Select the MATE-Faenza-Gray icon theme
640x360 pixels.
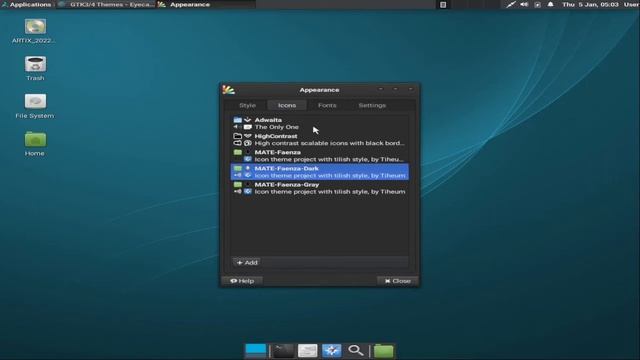coord(320,188)
